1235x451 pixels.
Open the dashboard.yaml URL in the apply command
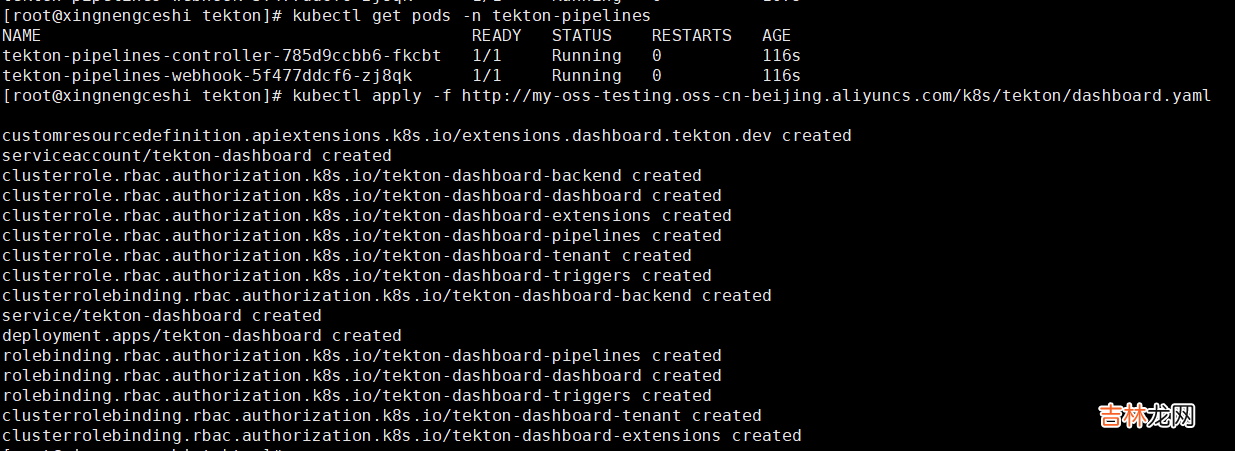tap(836, 96)
